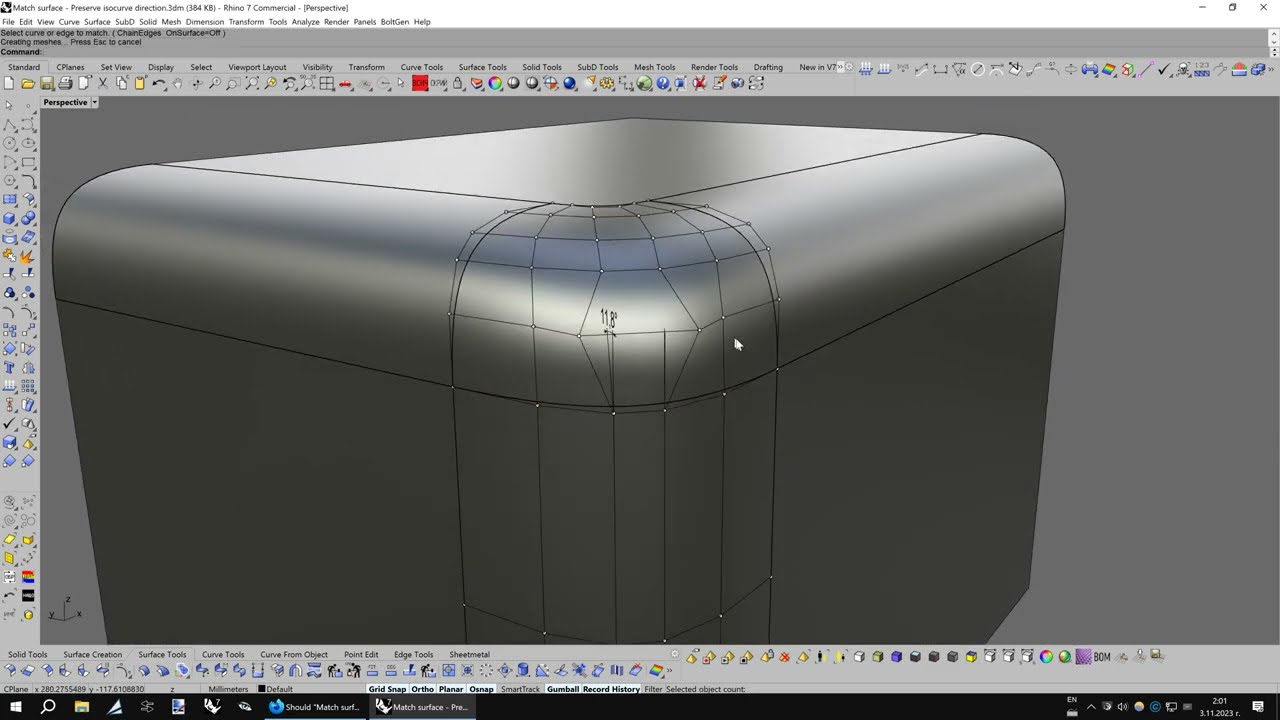Click the Fillet curve icon in left sidebar
Viewport: 1280px width, 720px height.
tap(29, 181)
